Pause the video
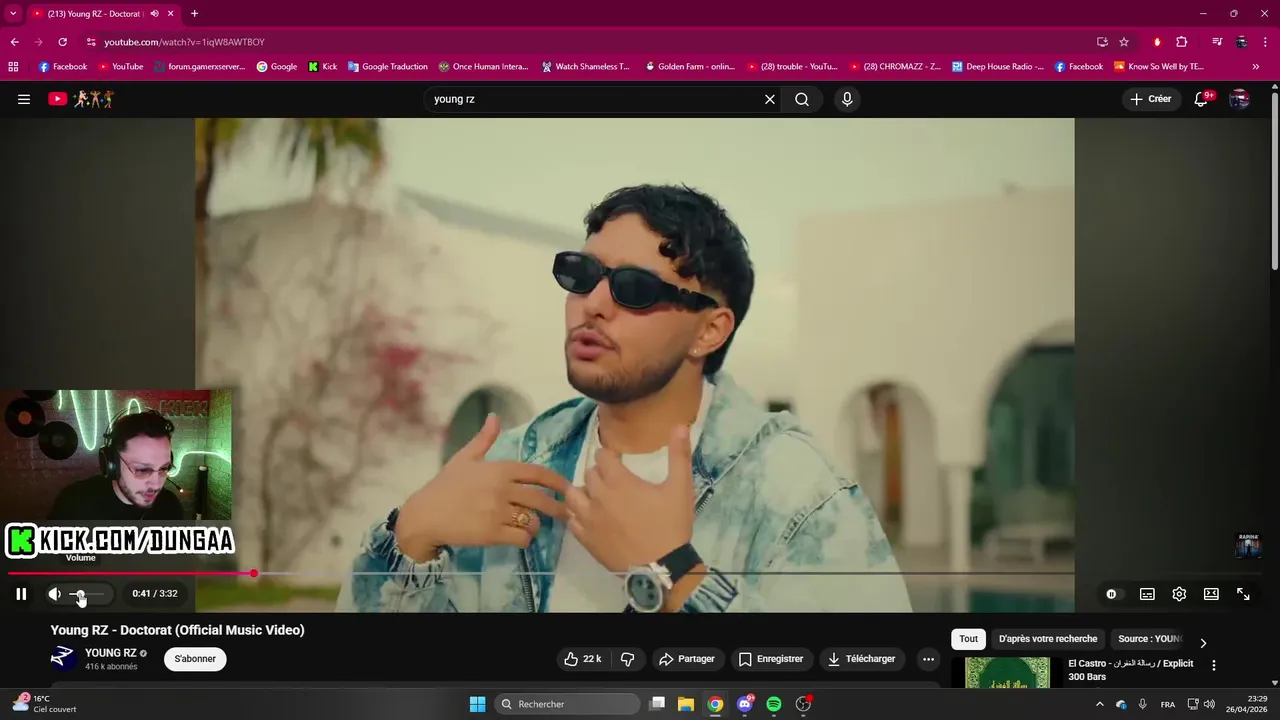 pos(21,594)
